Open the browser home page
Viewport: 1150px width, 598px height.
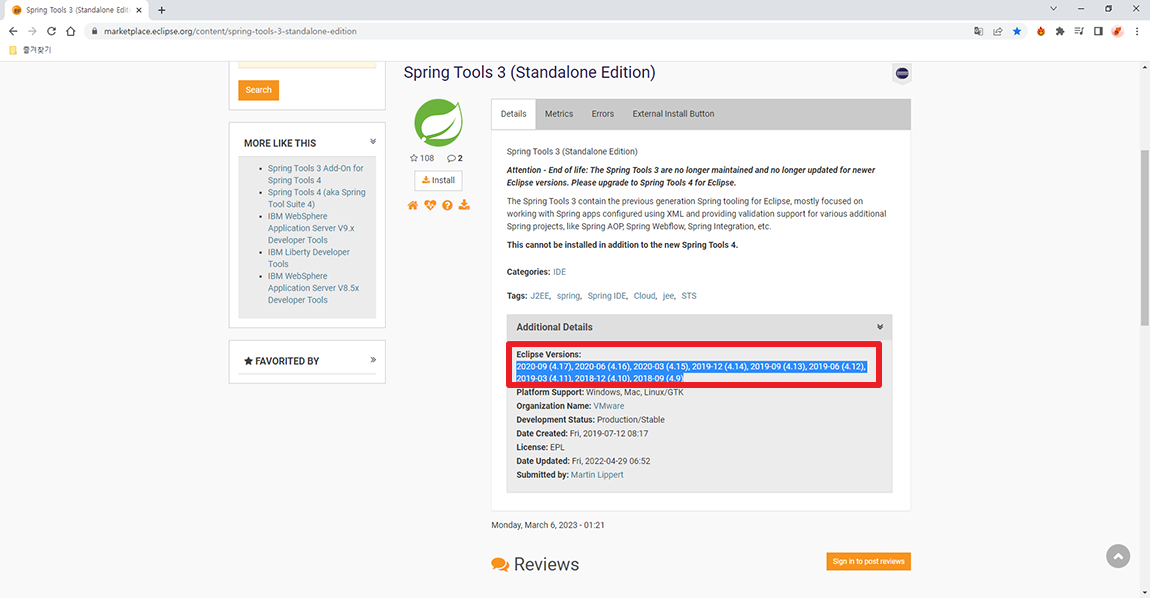(x=70, y=32)
